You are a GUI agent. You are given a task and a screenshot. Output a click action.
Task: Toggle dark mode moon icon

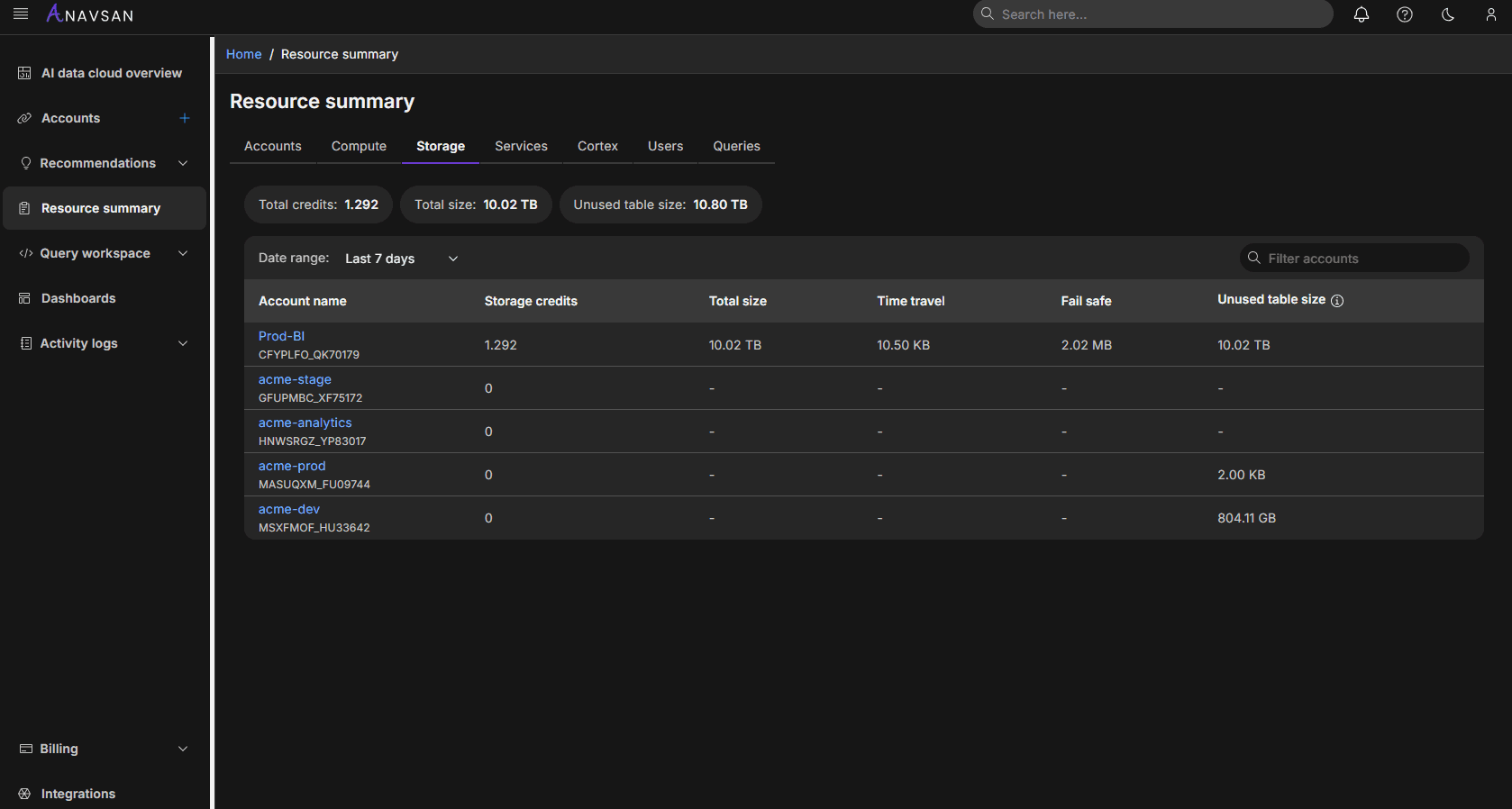(1448, 14)
